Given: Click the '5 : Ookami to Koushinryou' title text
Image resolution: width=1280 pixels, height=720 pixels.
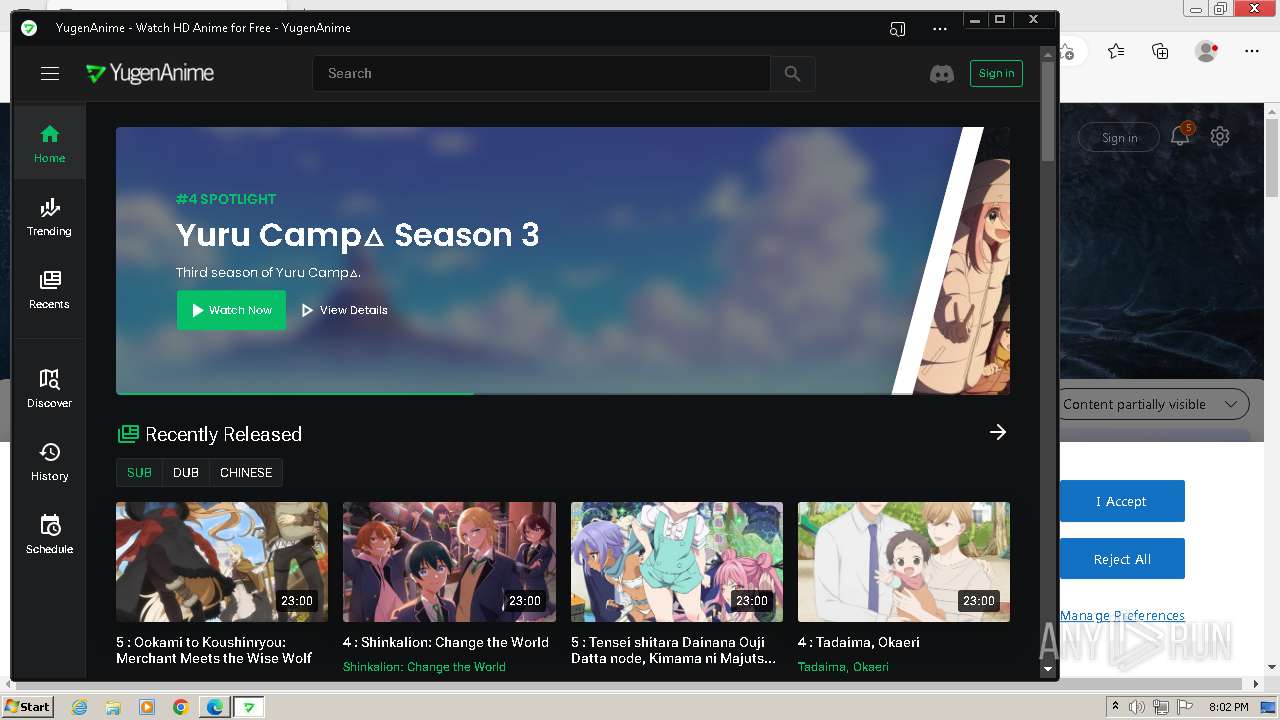Looking at the screenshot, I should point(214,650).
